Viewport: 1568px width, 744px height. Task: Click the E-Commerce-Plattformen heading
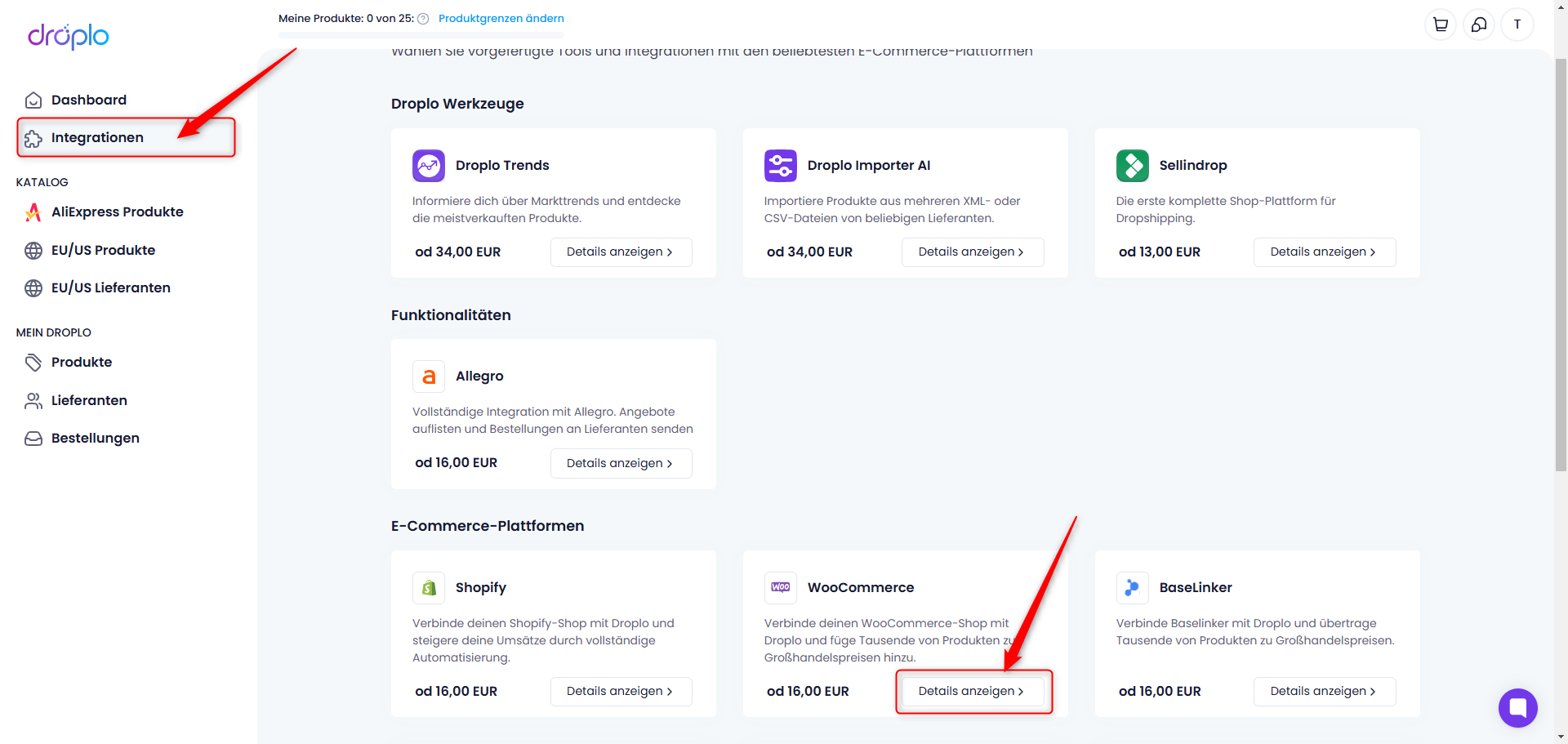pos(488,526)
